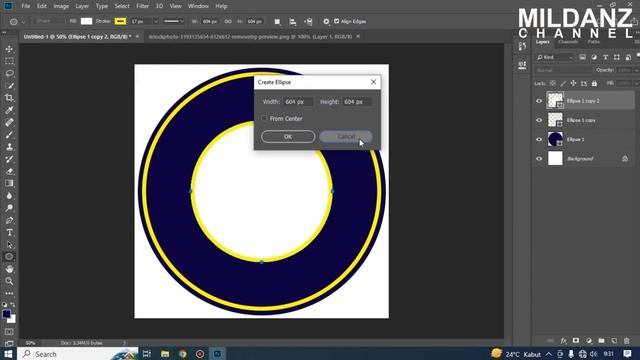The image size is (640, 360).
Task: Open the gear path options
Action: (326, 21)
